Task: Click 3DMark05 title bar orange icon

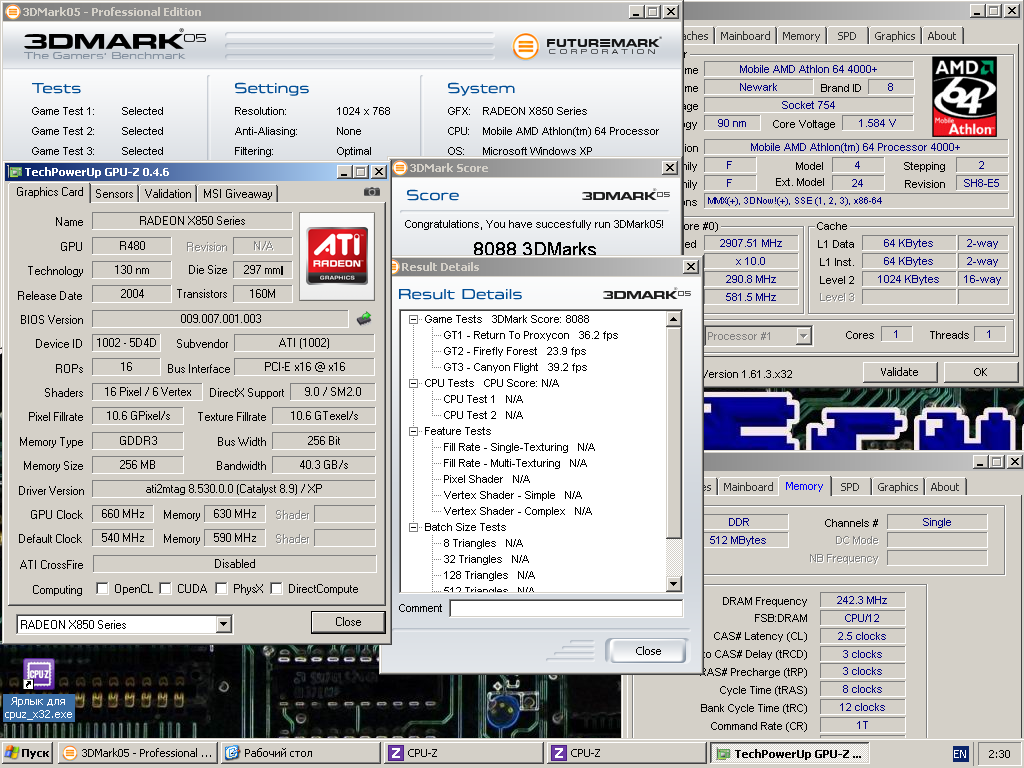Action: pyautogui.click(x=12, y=11)
